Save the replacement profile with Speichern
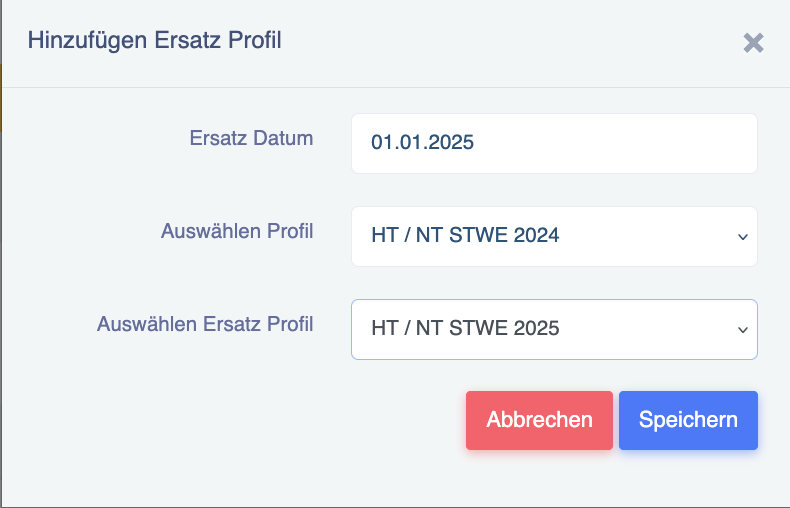Viewport: 790px width, 508px height. 688,420
